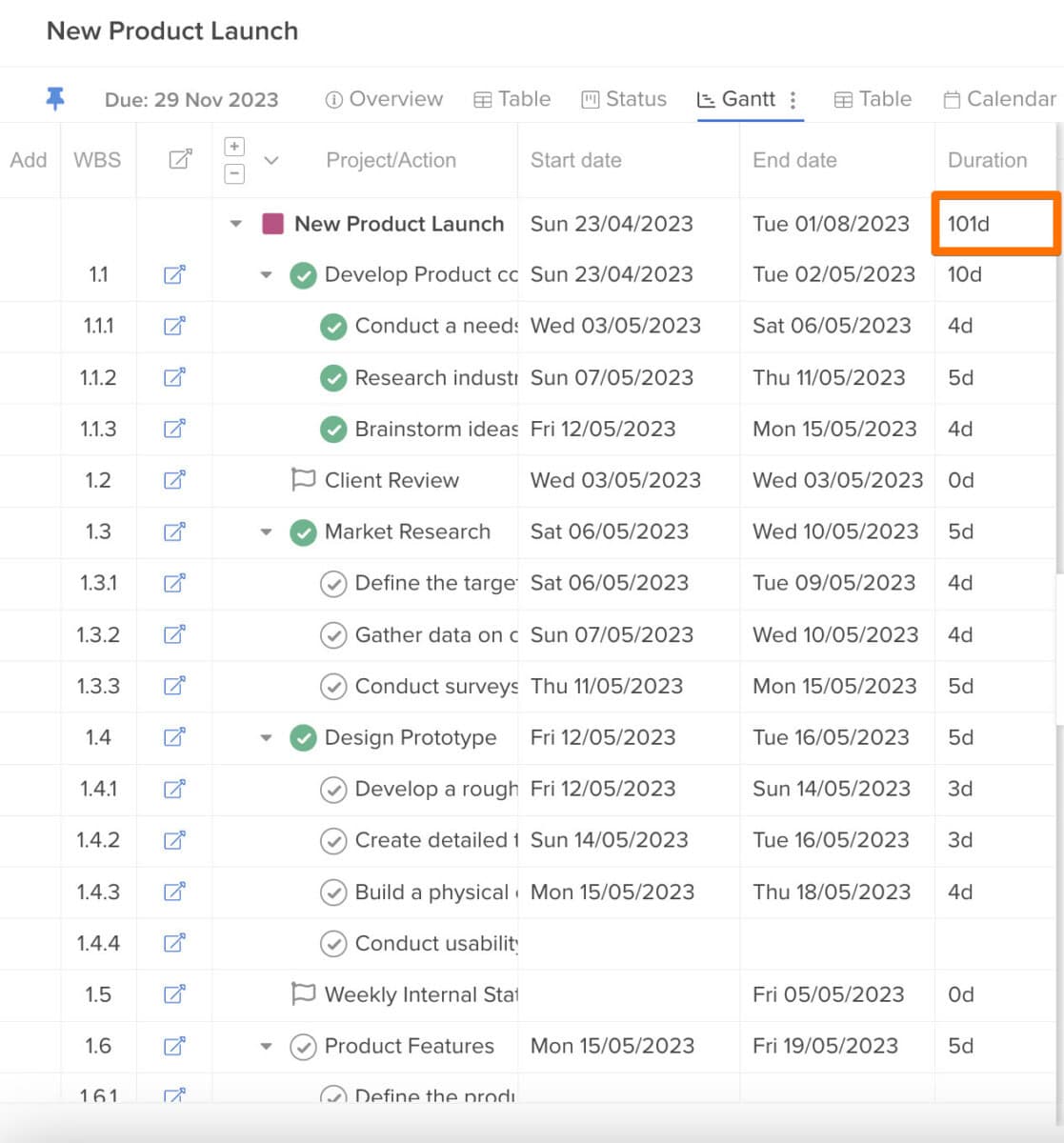Toggle completion check for Design Prototype
Screen dimensions: 1064x1143
303,738
